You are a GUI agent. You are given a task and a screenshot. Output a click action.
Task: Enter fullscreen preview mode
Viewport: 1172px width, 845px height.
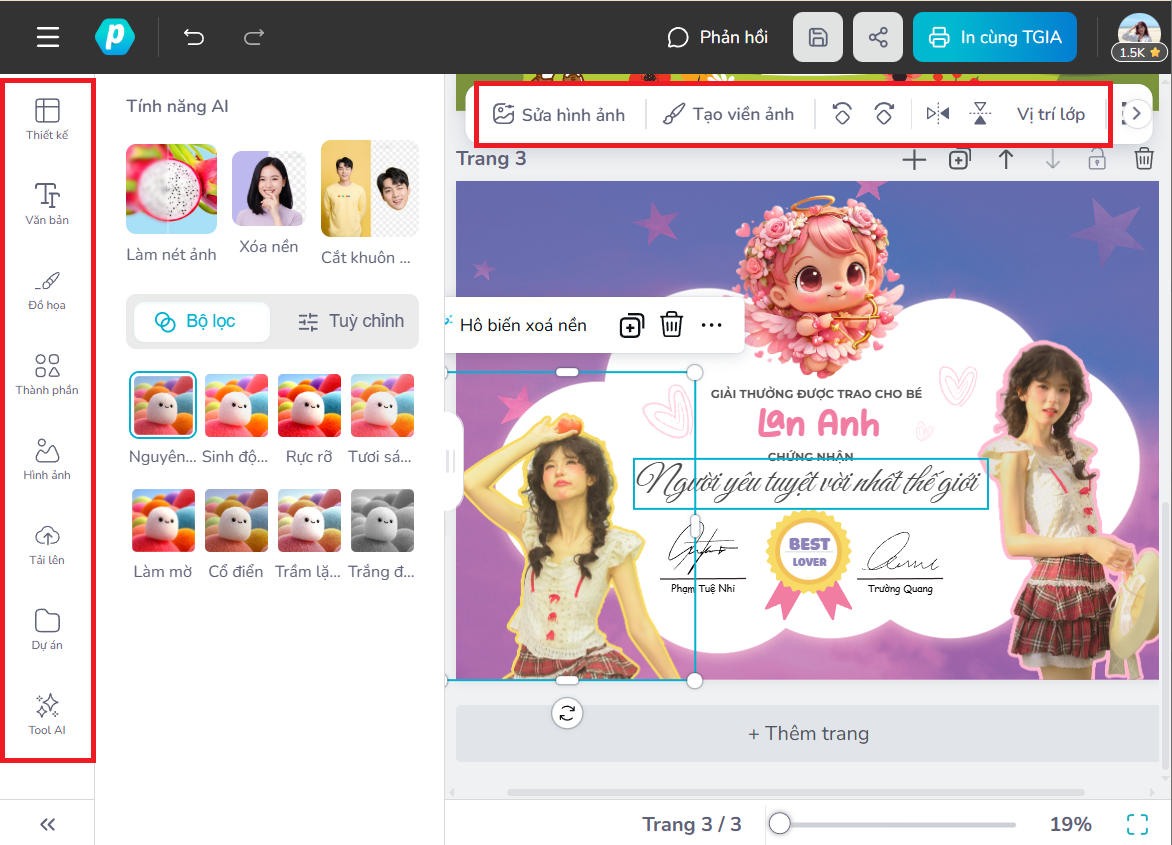[x=1136, y=824]
